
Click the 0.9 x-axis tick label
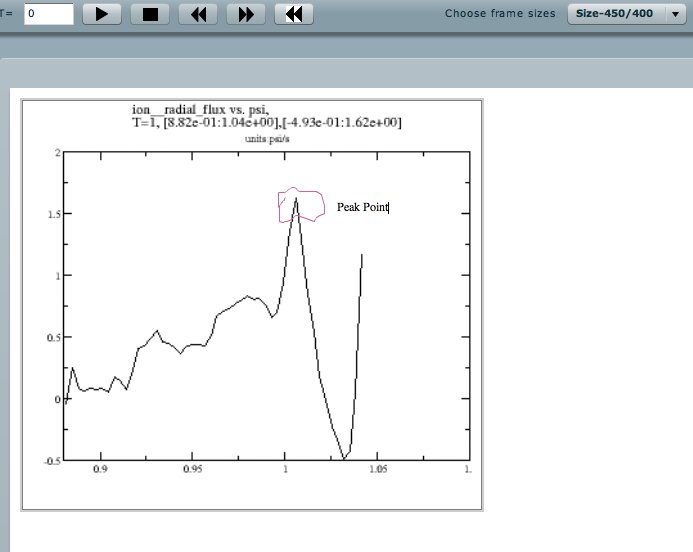[100, 469]
